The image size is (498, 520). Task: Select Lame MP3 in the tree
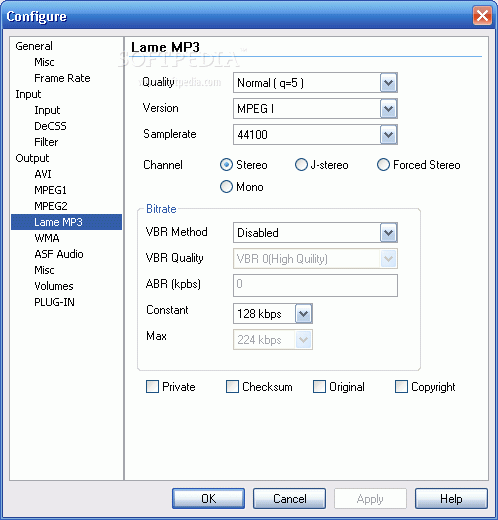(66, 222)
